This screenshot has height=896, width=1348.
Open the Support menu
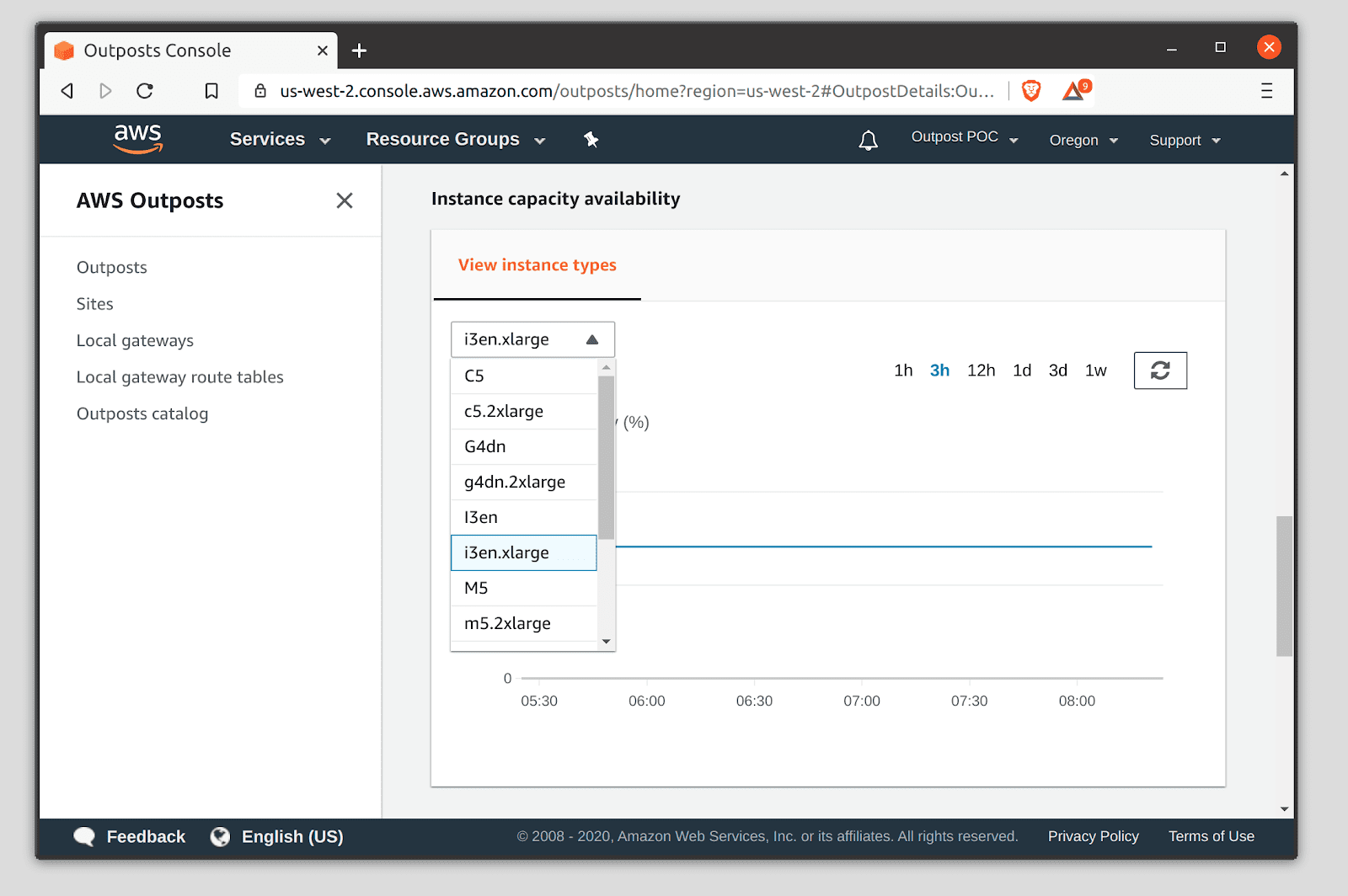pyautogui.click(x=1185, y=141)
